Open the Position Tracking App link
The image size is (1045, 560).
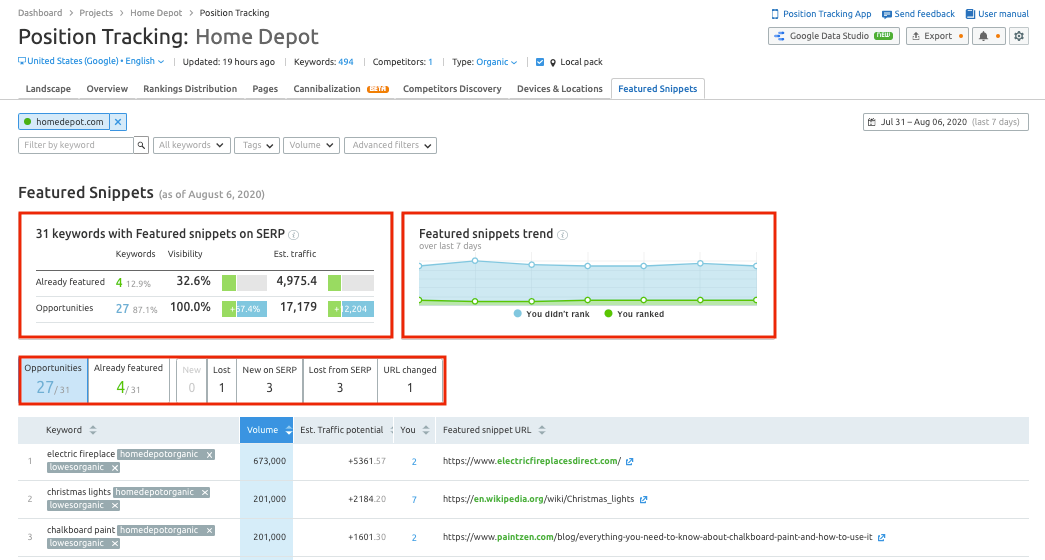point(821,13)
